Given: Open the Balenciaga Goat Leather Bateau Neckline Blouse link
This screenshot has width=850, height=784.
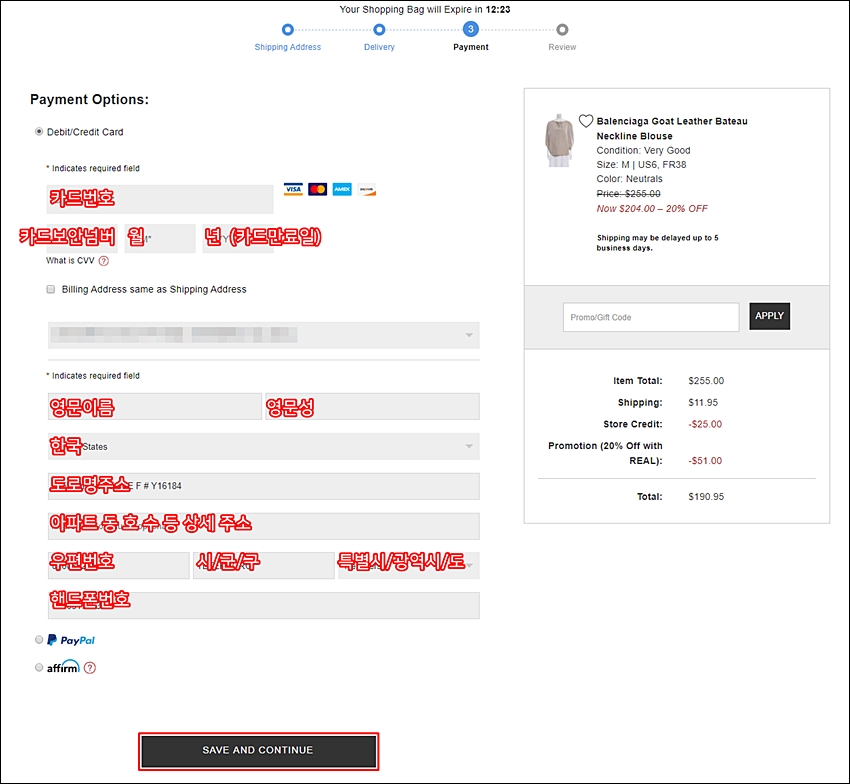Looking at the screenshot, I should pyautogui.click(x=672, y=128).
